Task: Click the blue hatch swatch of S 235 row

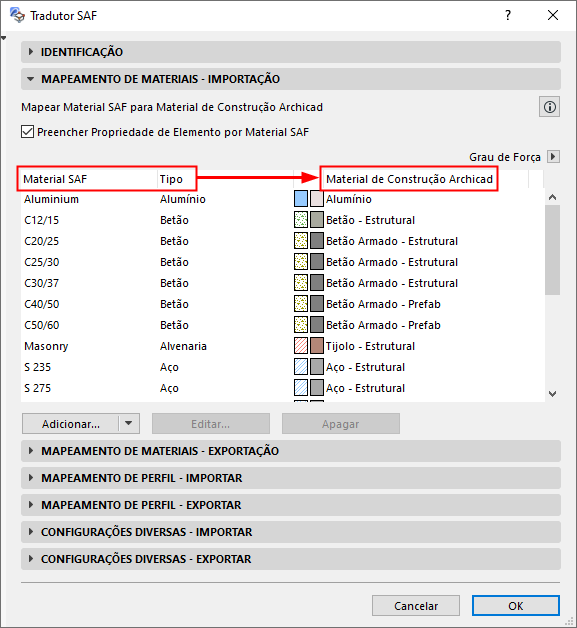Action: pyautogui.click(x=301, y=367)
